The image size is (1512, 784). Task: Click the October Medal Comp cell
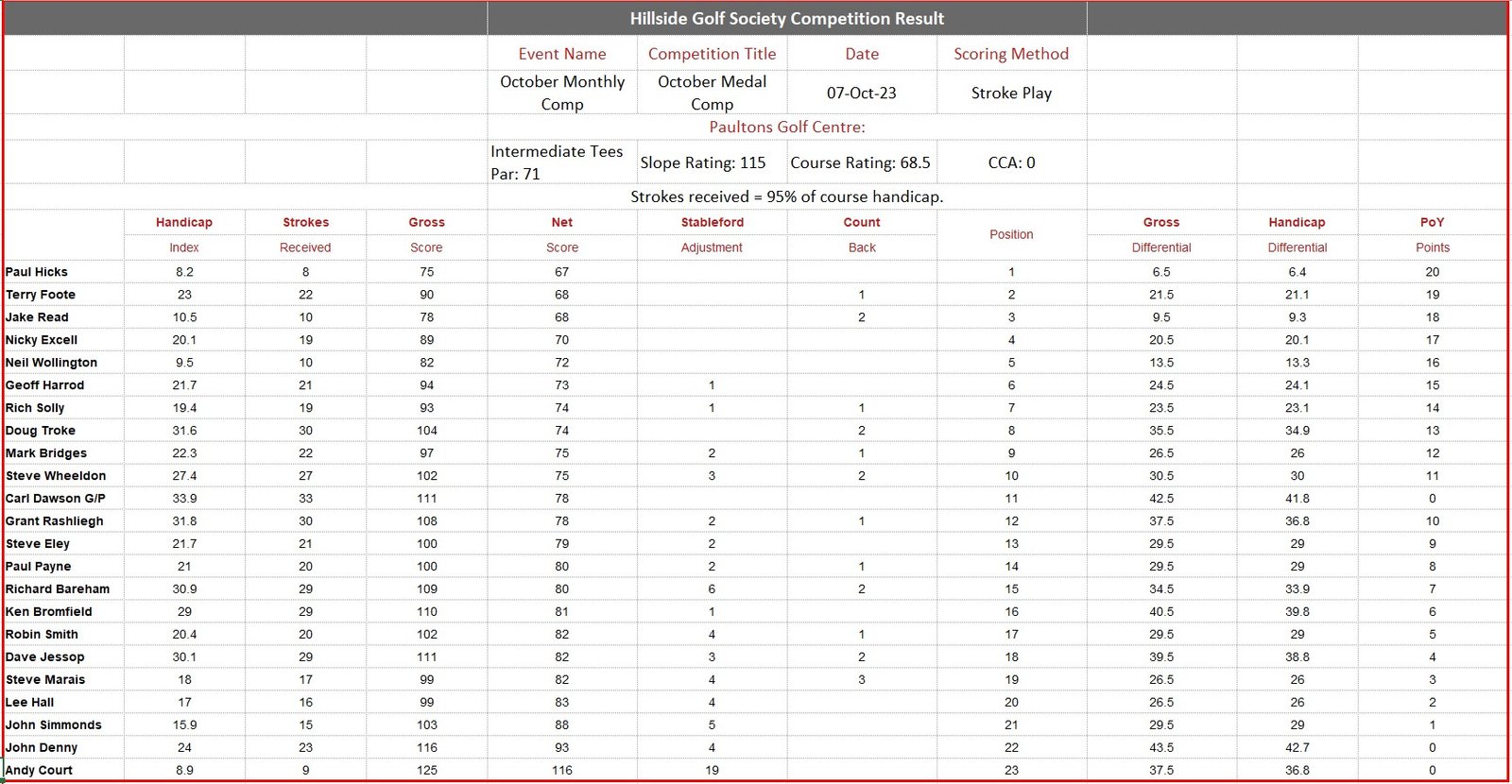pyautogui.click(x=712, y=93)
